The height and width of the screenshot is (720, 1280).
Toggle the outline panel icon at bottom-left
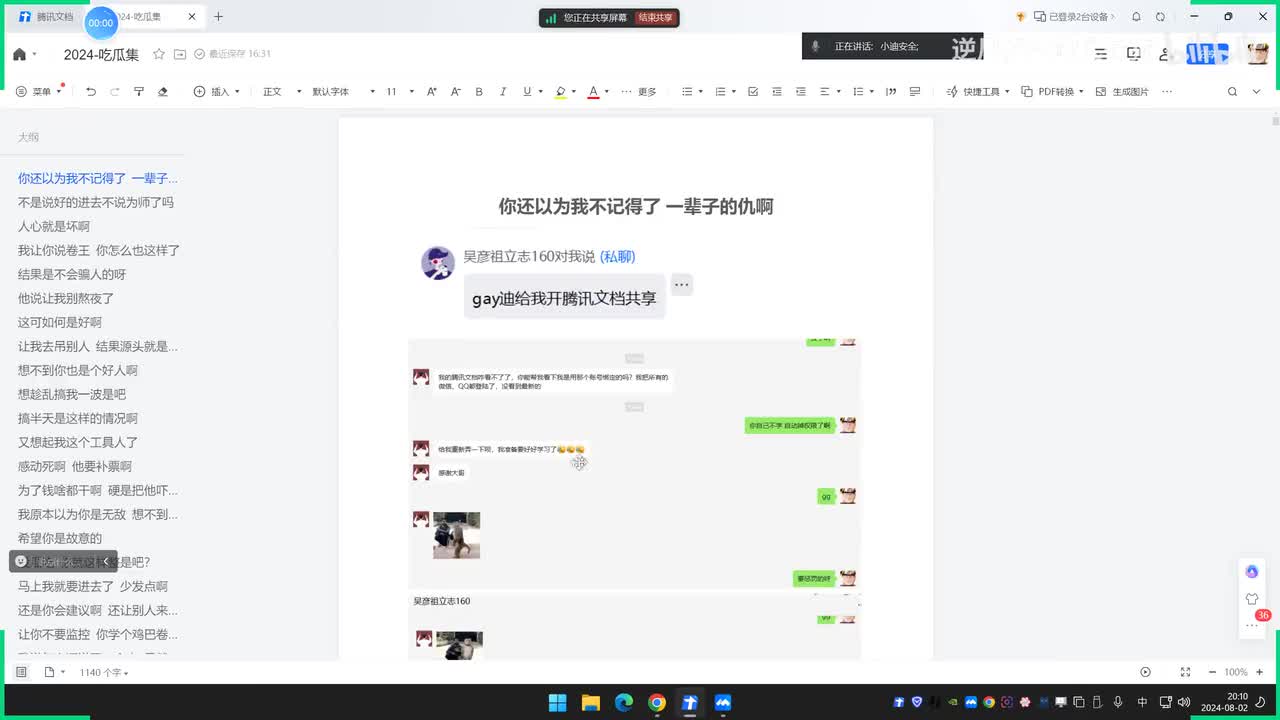[x=21, y=672]
